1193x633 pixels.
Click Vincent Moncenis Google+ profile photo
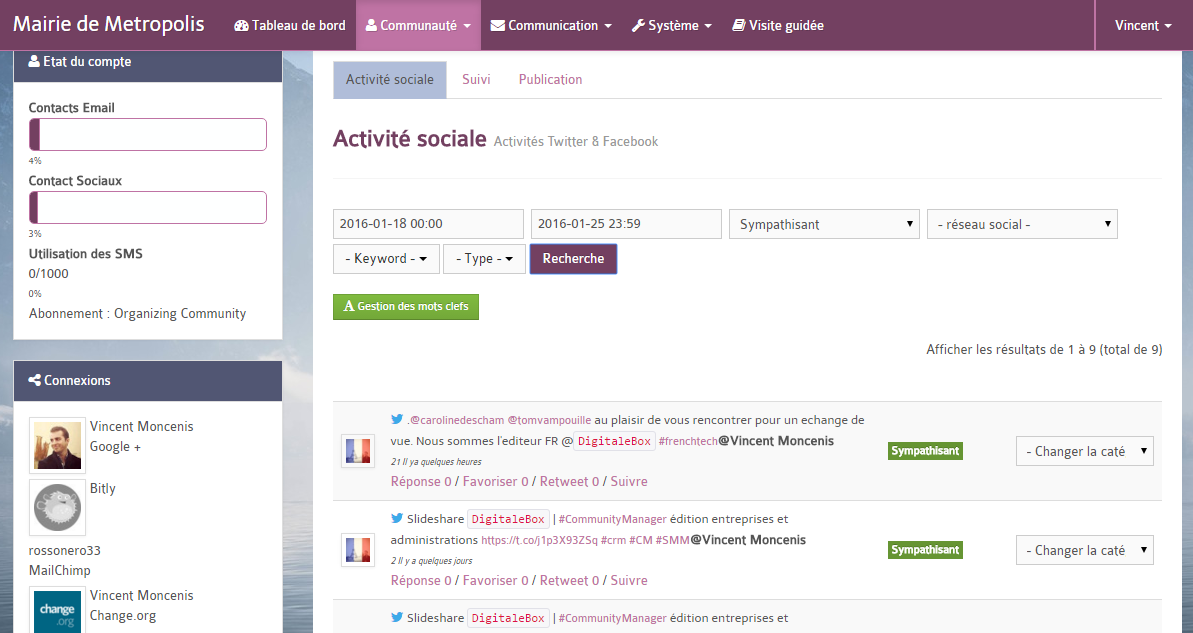tap(57, 445)
